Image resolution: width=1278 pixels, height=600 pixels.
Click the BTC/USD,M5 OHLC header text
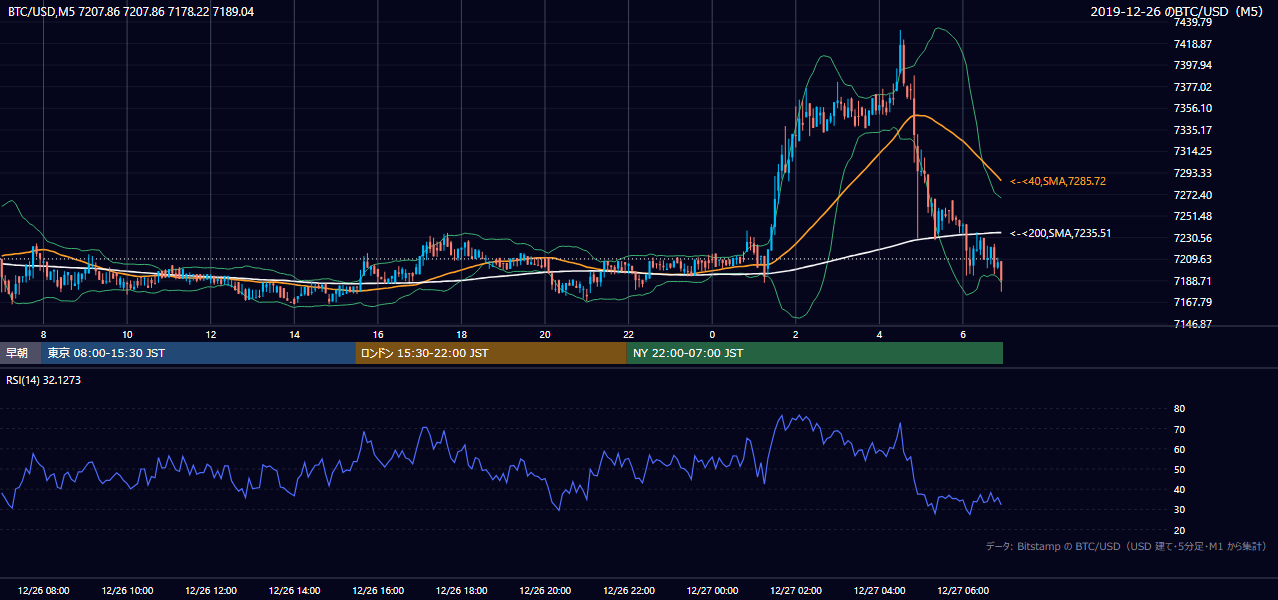131,11
